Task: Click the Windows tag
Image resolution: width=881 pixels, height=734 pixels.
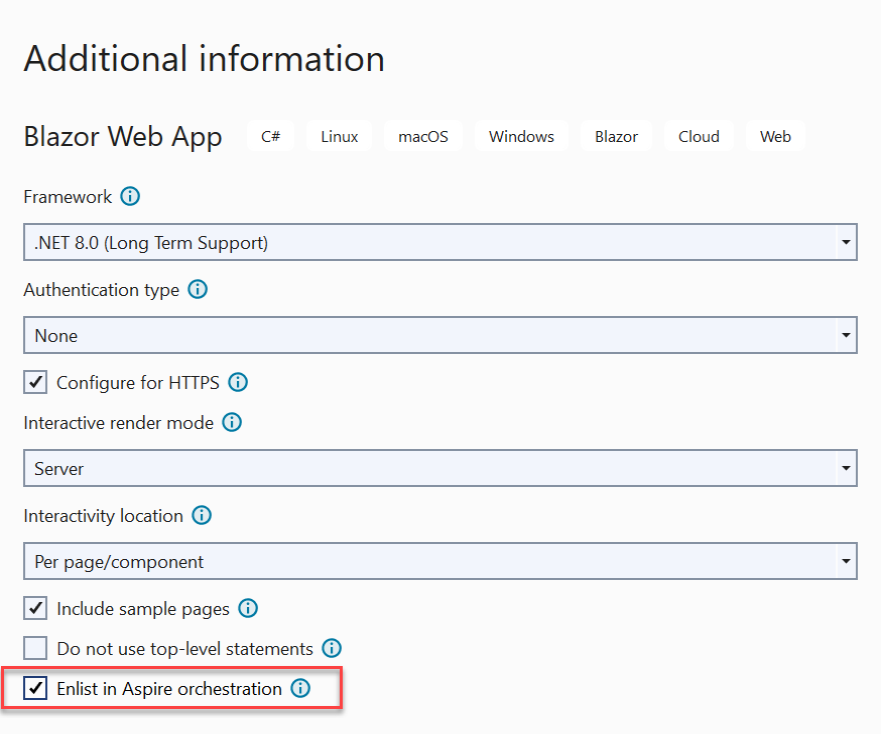Action: (x=521, y=136)
